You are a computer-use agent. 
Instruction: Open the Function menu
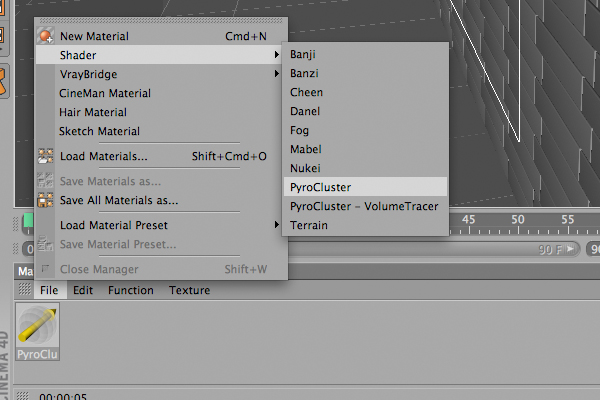coord(130,290)
